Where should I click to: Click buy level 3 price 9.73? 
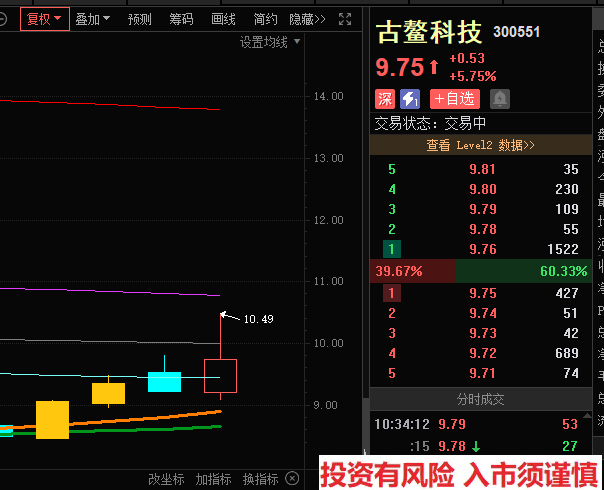pos(483,333)
